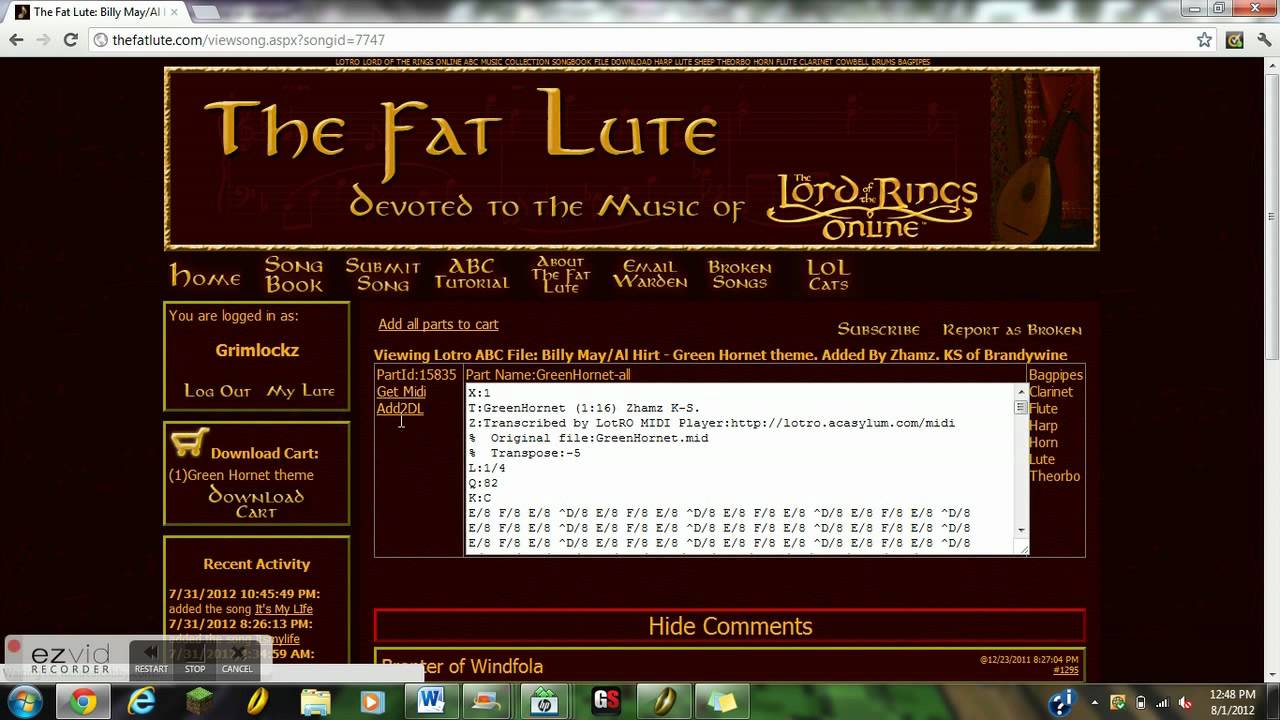Open the network signal icon in the tray
This screenshot has width=1280, height=720.
coord(1163,702)
